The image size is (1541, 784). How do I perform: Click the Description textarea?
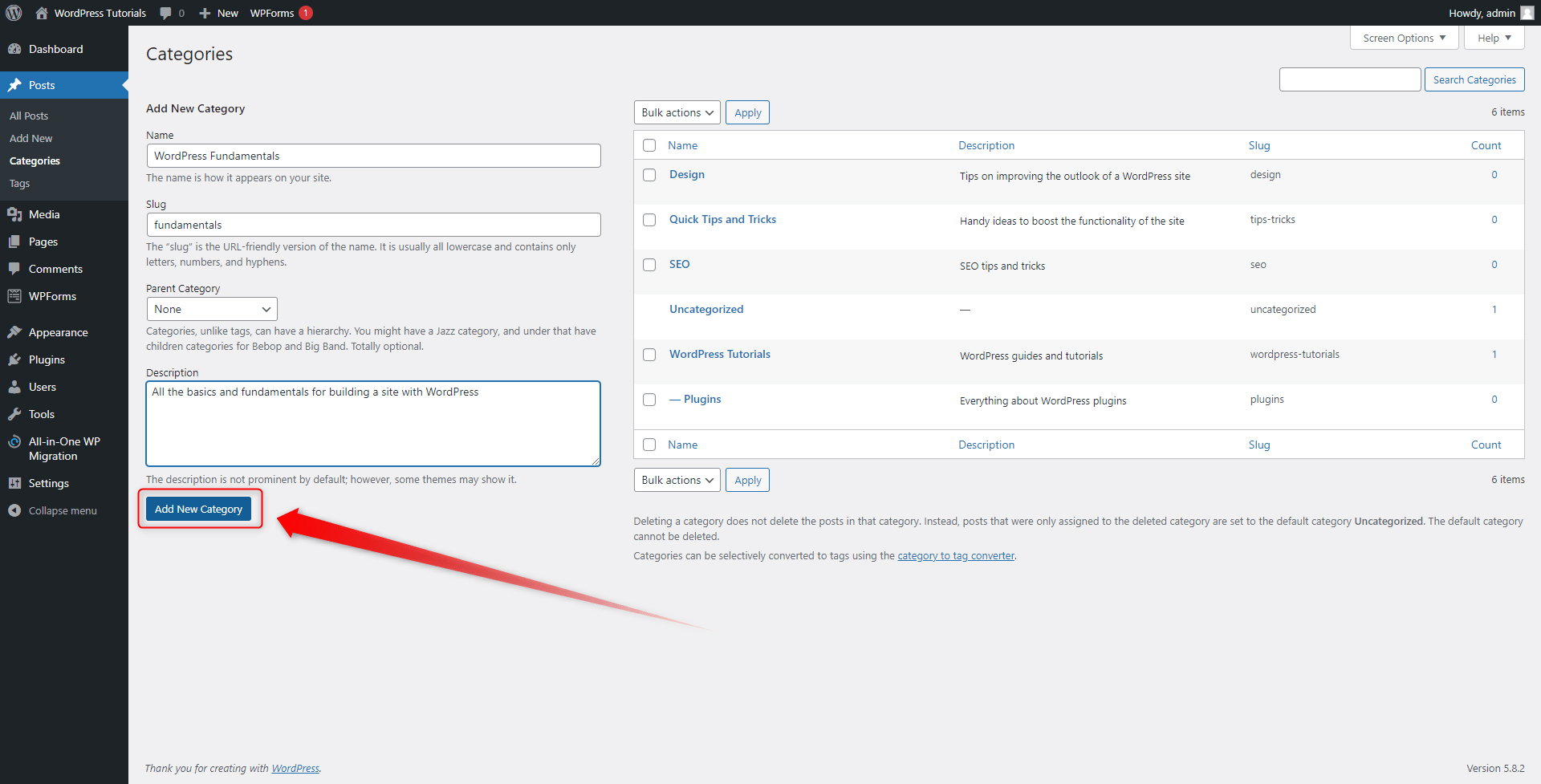(x=373, y=424)
